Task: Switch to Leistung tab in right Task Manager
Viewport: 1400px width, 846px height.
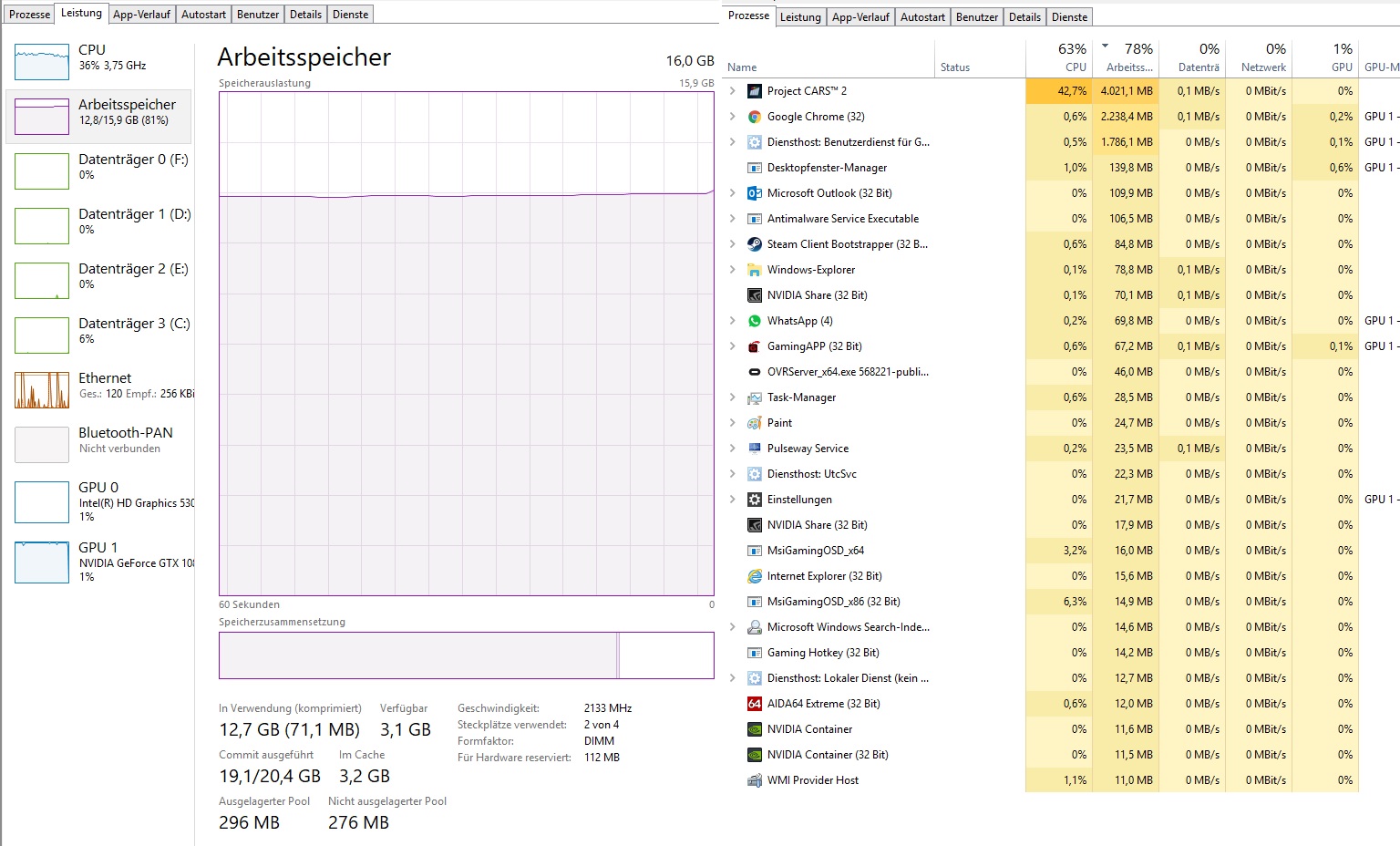Action: point(800,17)
